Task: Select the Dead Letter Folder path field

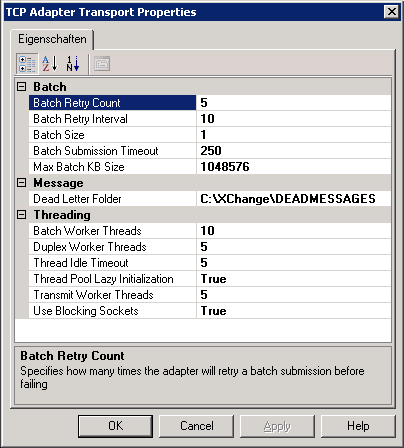Action: tap(294, 199)
